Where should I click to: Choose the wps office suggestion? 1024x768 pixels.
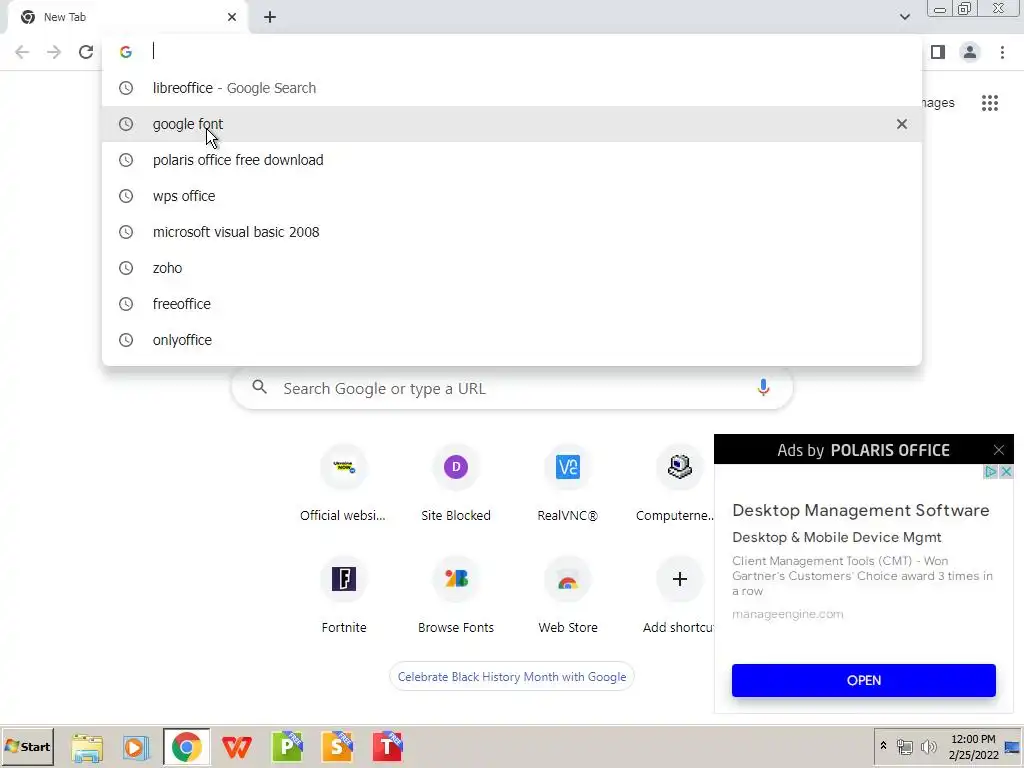(512, 196)
